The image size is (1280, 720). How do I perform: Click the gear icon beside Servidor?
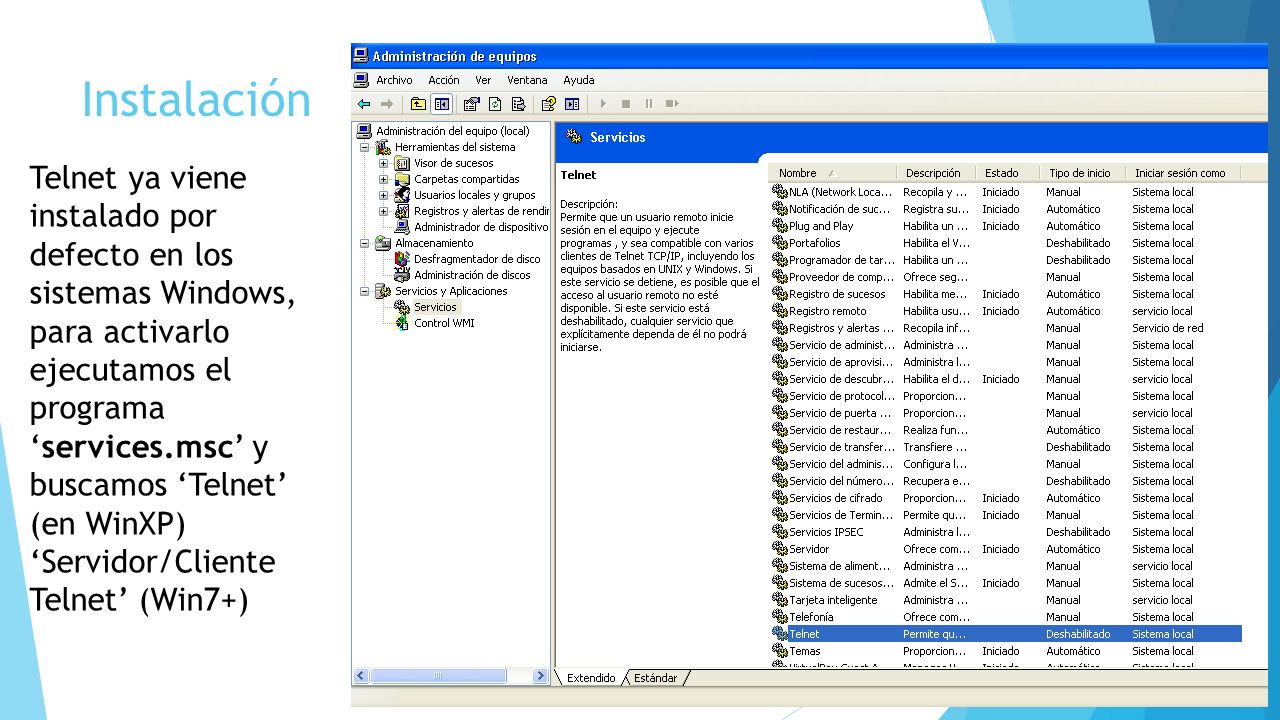[780, 549]
